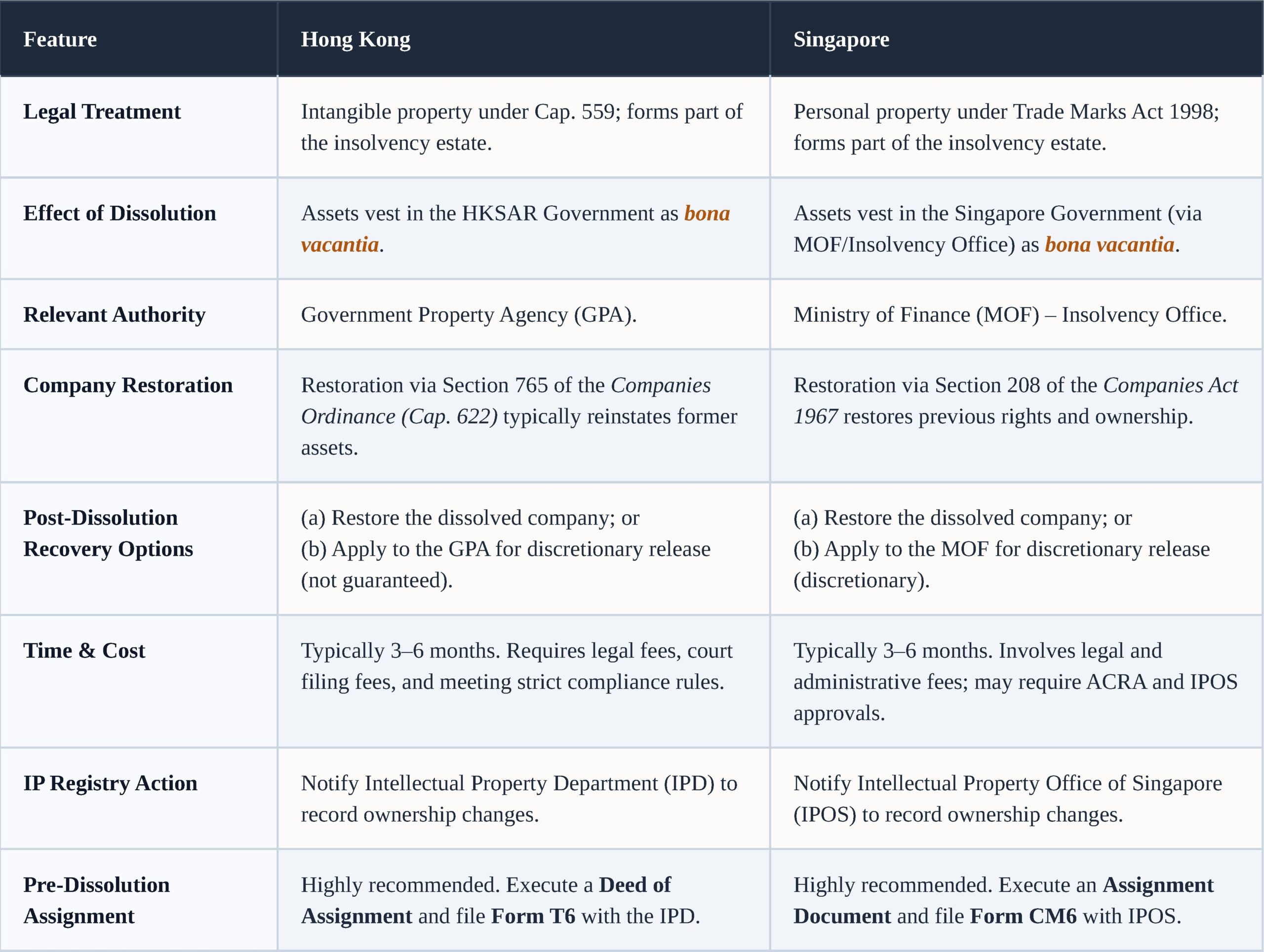Click 'Ministry of Finance (MOF) – Insolvency Office.' cell

point(1017,315)
